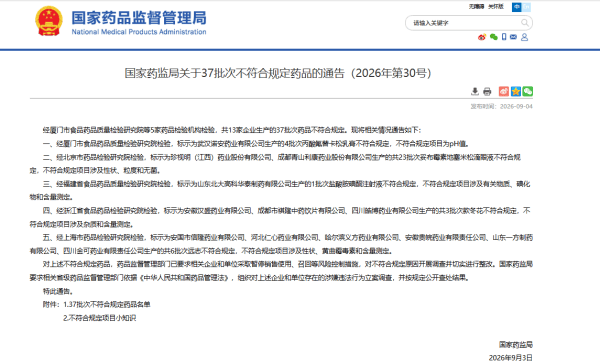Open the 国家药品监督管理局 site title

pos(139,18)
